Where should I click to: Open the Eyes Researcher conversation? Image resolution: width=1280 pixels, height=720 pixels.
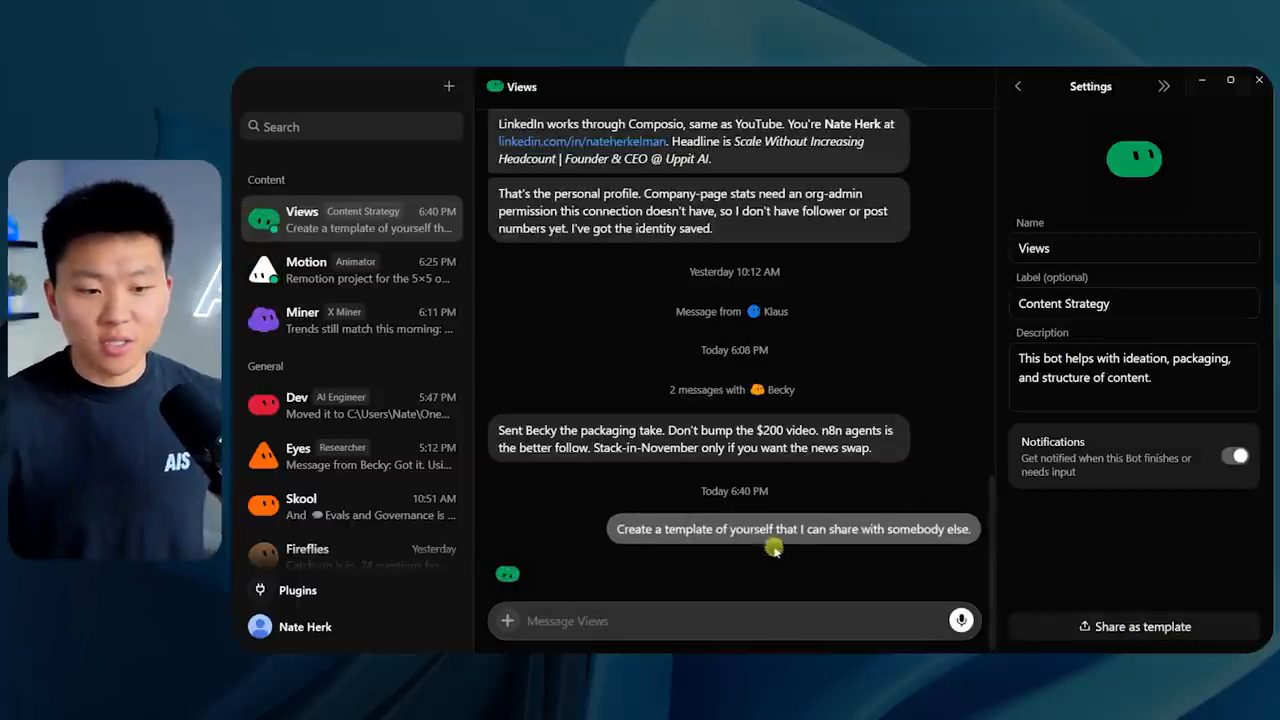(352, 456)
